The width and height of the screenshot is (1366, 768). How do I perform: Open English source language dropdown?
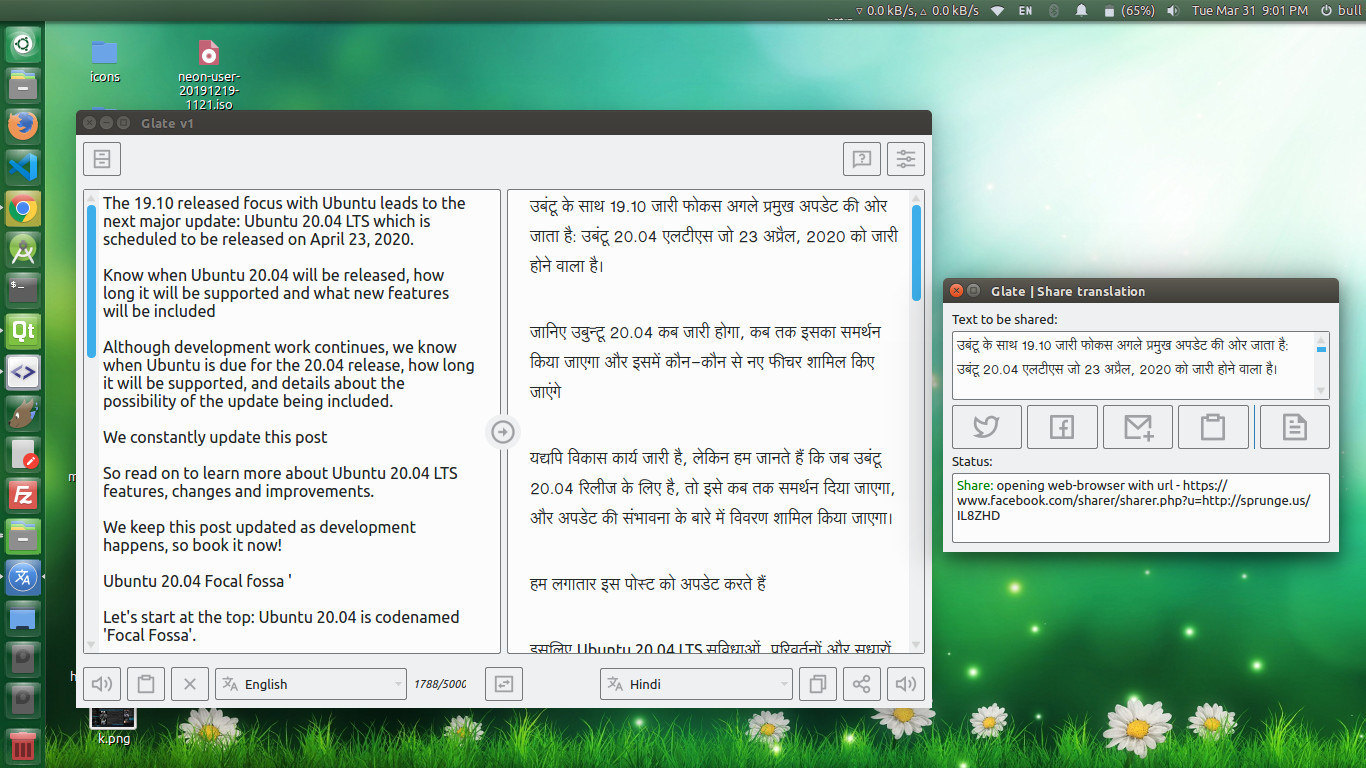[311, 684]
